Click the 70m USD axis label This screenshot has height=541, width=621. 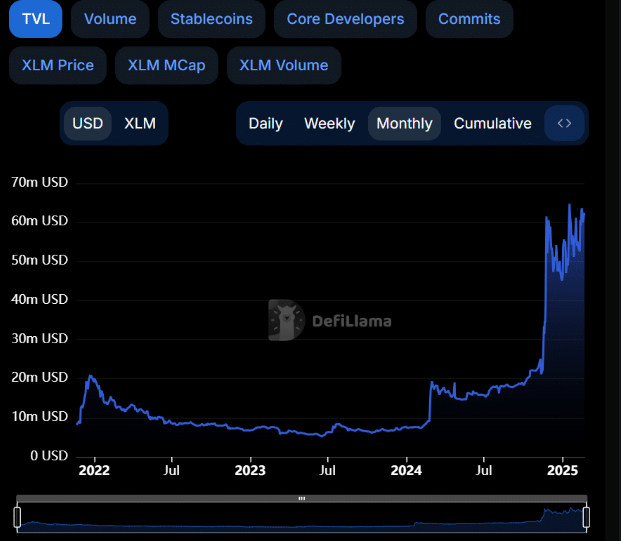(40, 182)
